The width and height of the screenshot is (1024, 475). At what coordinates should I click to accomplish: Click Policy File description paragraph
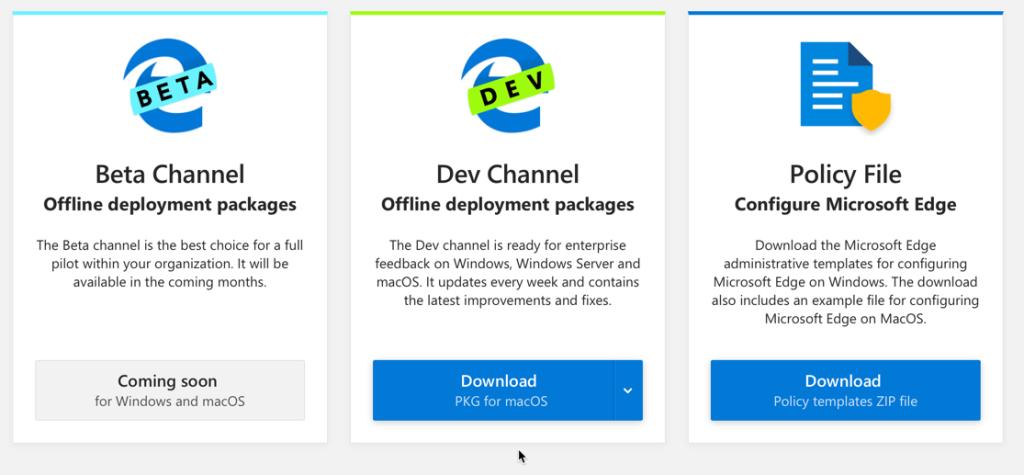point(845,282)
